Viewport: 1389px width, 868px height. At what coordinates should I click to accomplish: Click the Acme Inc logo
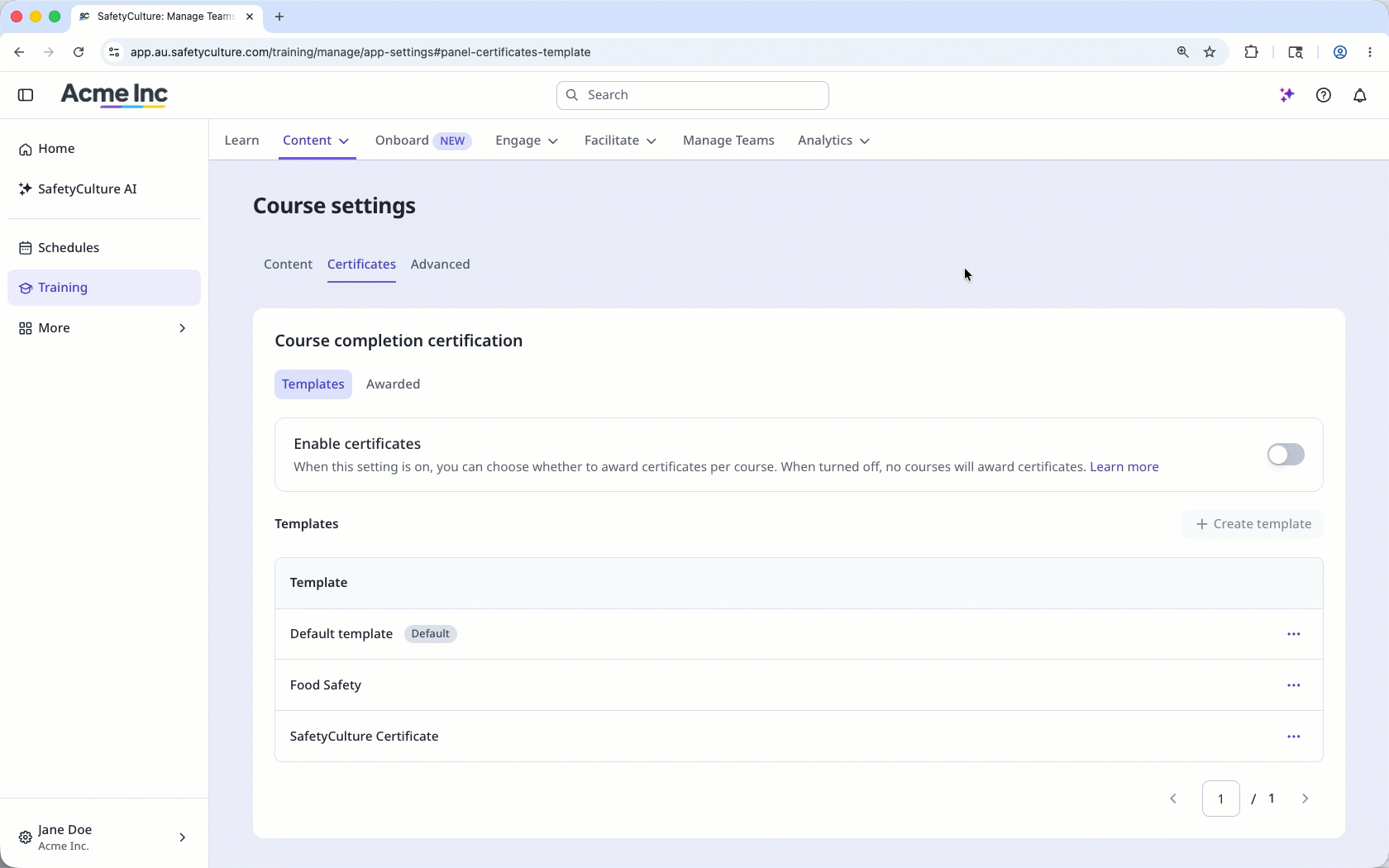click(114, 95)
